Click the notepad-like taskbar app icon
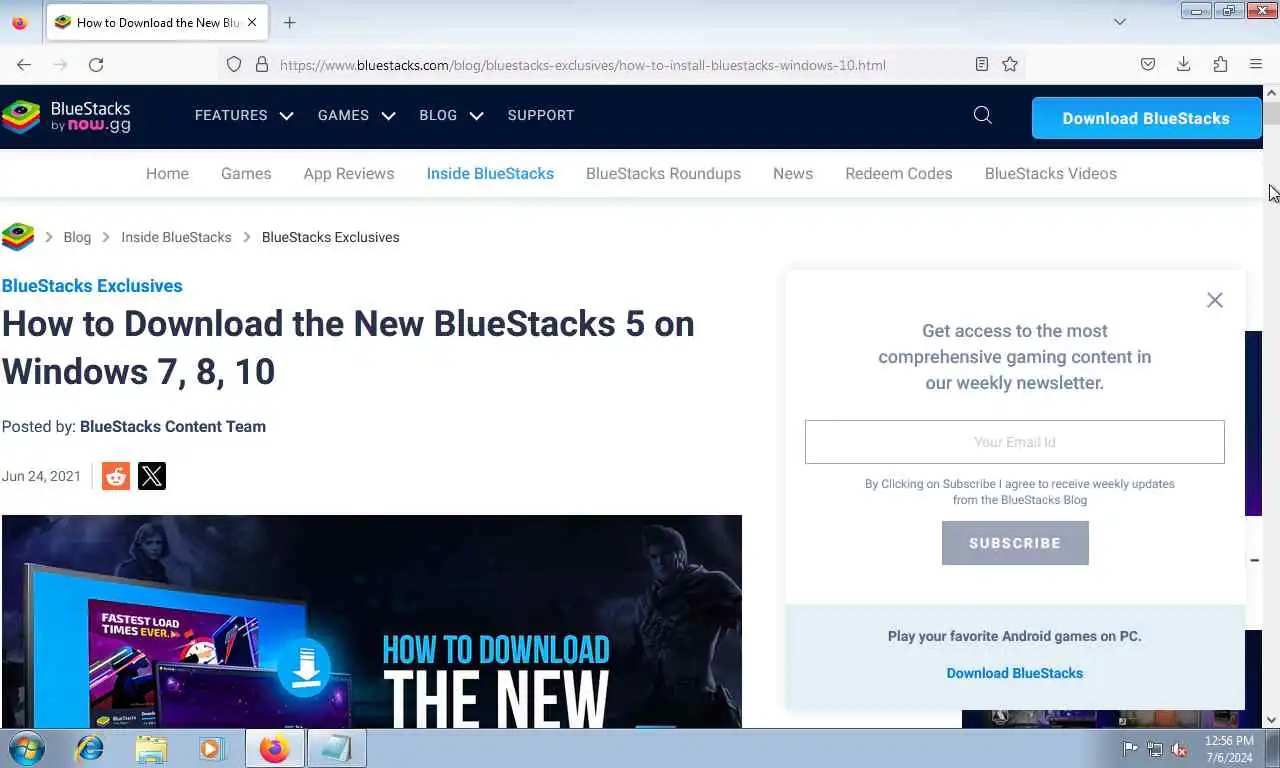Image resolution: width=1280 pixels, height=768 pixels. coord(335,748)
